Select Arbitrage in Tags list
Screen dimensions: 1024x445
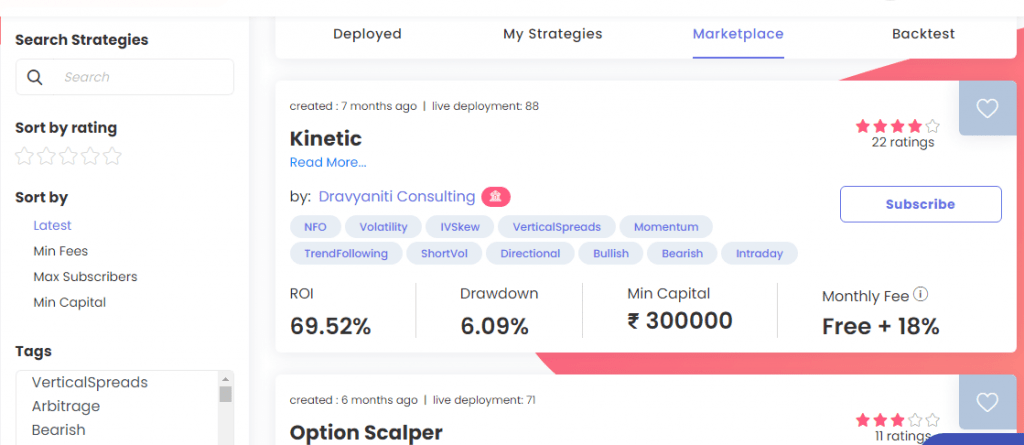point(66,406)
